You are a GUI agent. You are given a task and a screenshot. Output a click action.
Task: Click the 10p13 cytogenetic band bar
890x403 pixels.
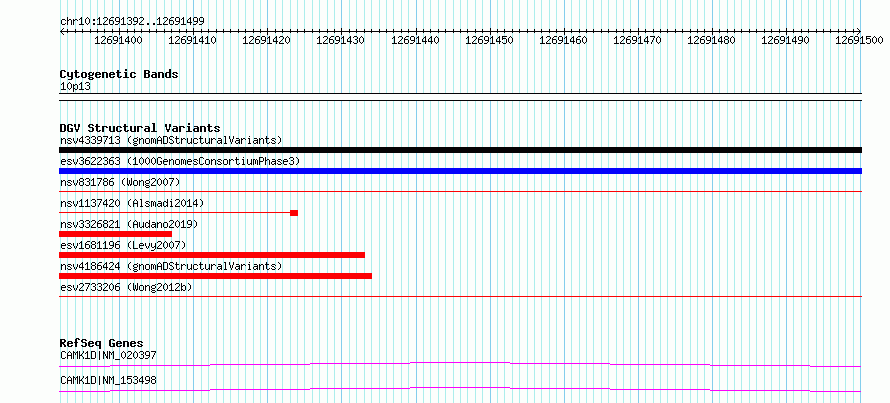pos(460,97)
